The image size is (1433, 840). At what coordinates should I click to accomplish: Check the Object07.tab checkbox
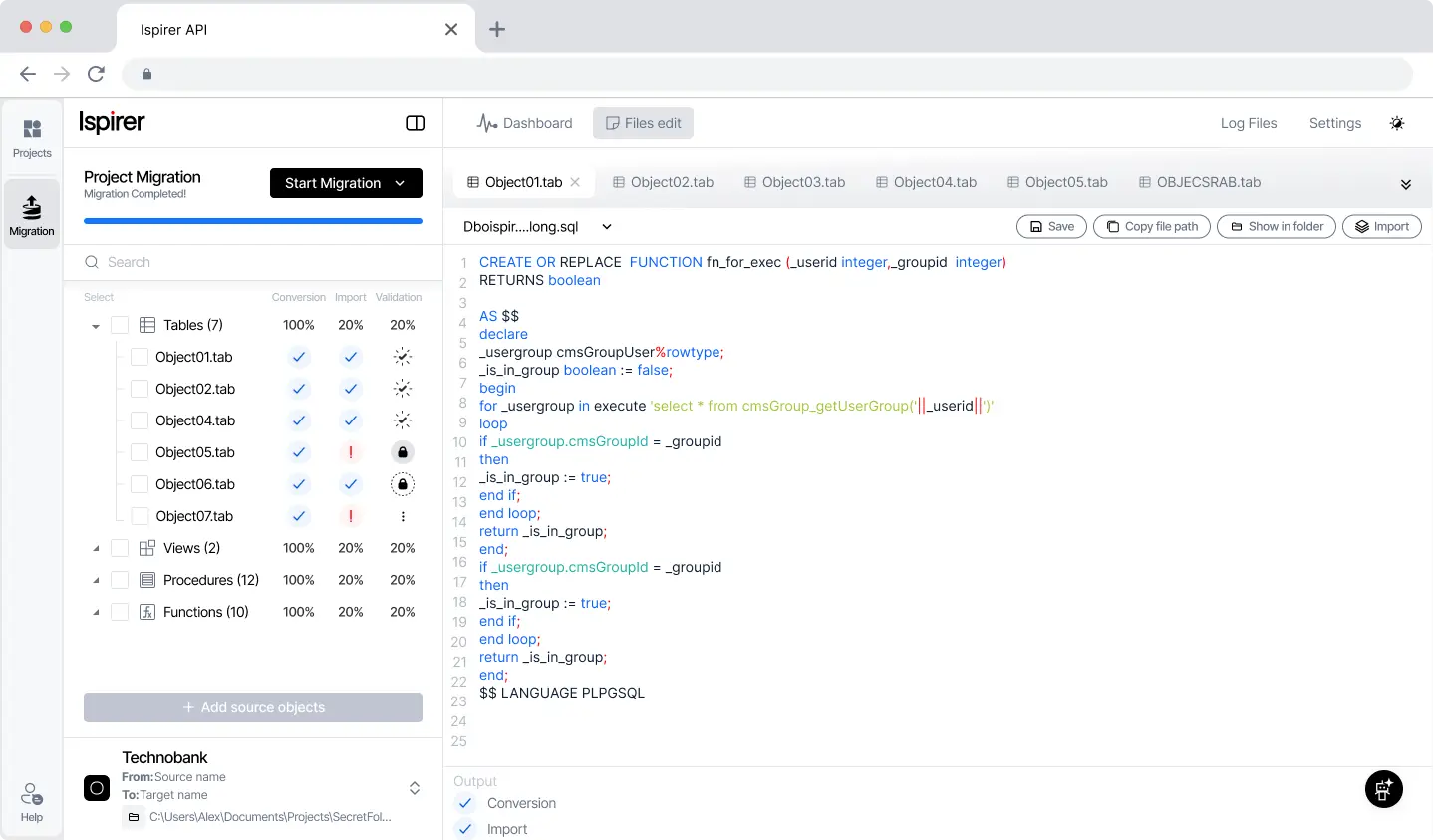coord(140,516)
